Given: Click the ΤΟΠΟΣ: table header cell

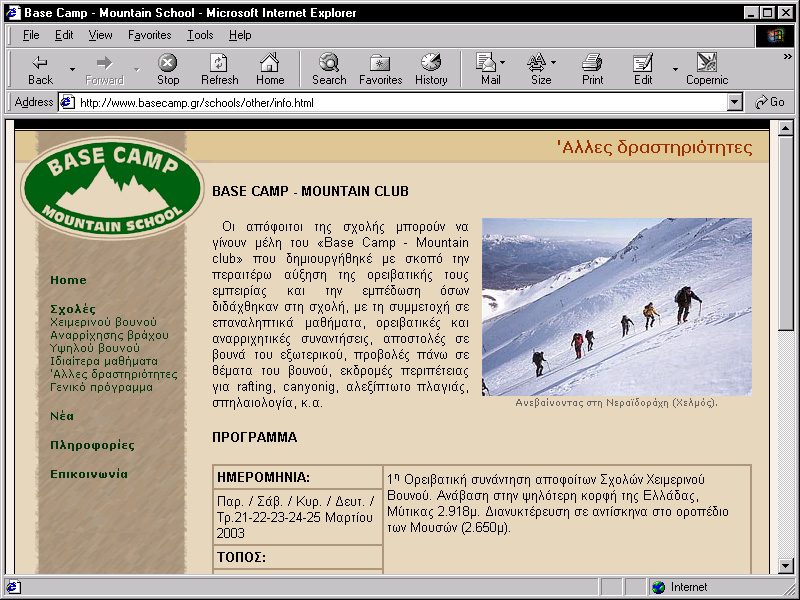Looking at the screenshot, I should [x=298, y=557].
